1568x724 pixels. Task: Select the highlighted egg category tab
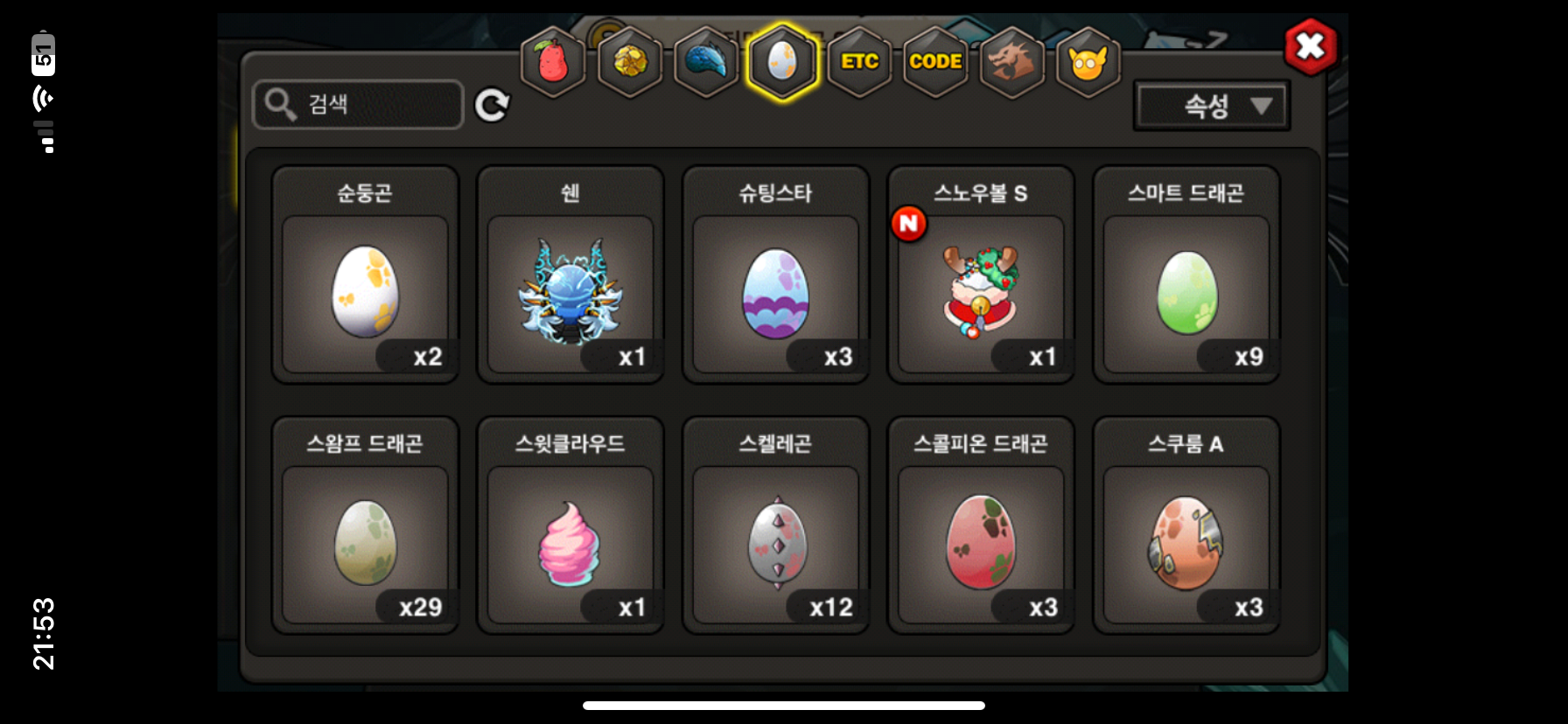pyautogui.click(x=783, y=62)
